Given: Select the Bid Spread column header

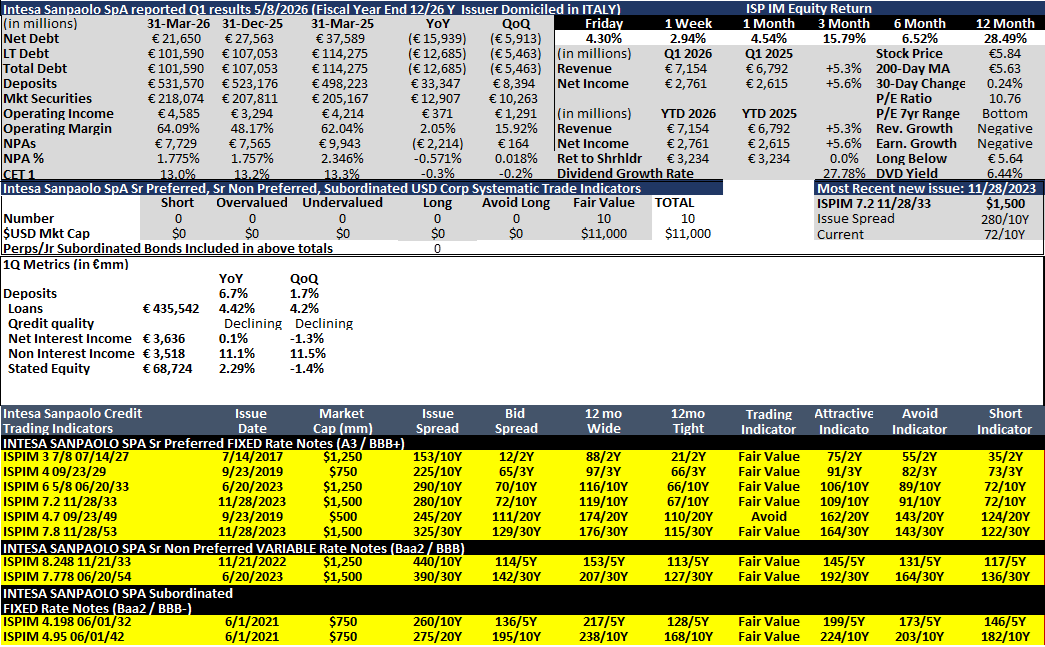Looking at the screenshot, I should (x=515, y=421).
